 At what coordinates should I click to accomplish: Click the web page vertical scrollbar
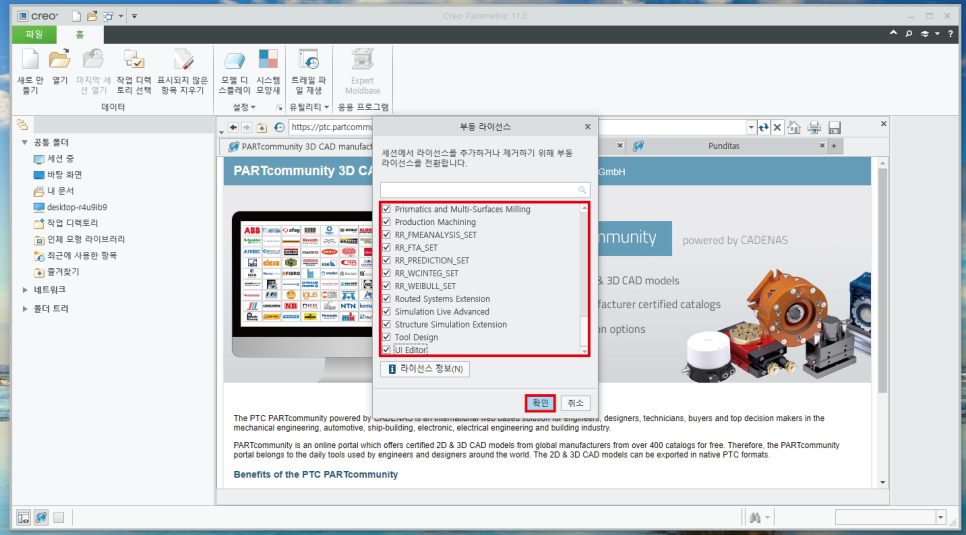tap(882, 322)
